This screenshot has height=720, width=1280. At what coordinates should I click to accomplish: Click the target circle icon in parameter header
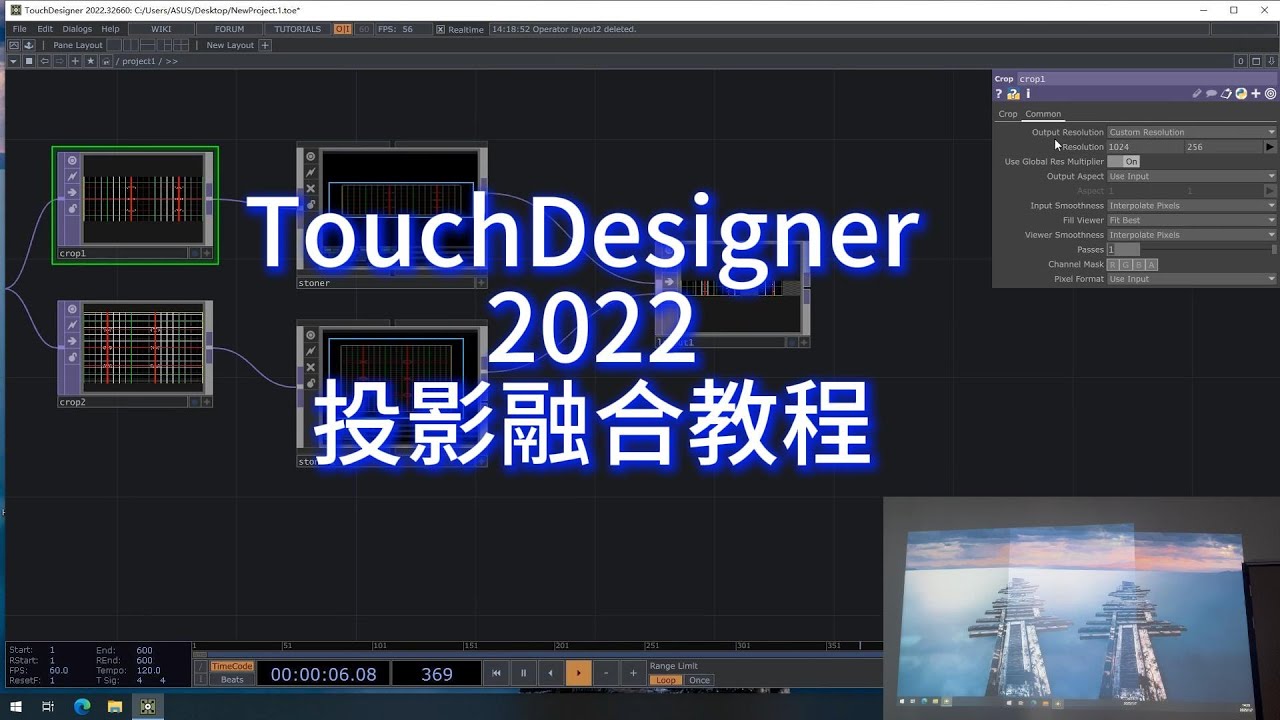1271,94
